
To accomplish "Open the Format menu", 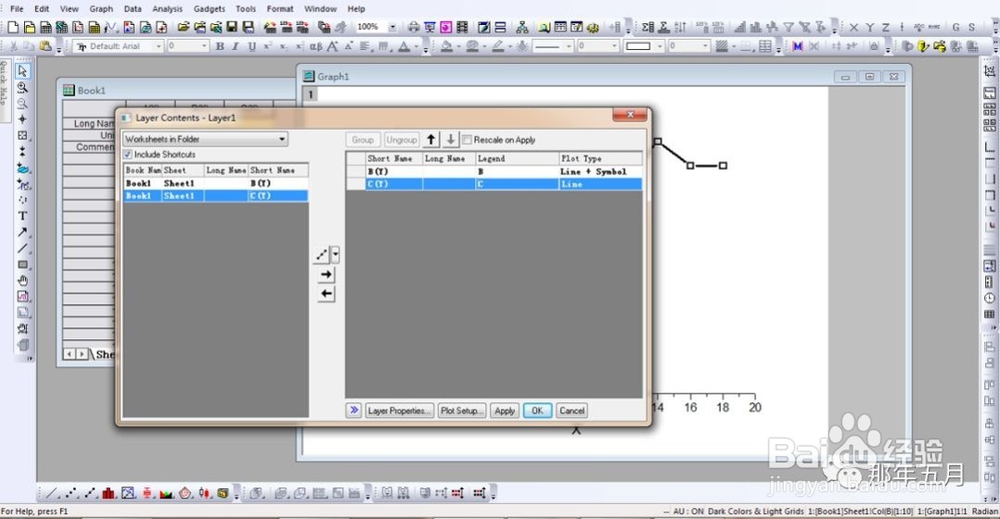I will (x=280, y=9).
